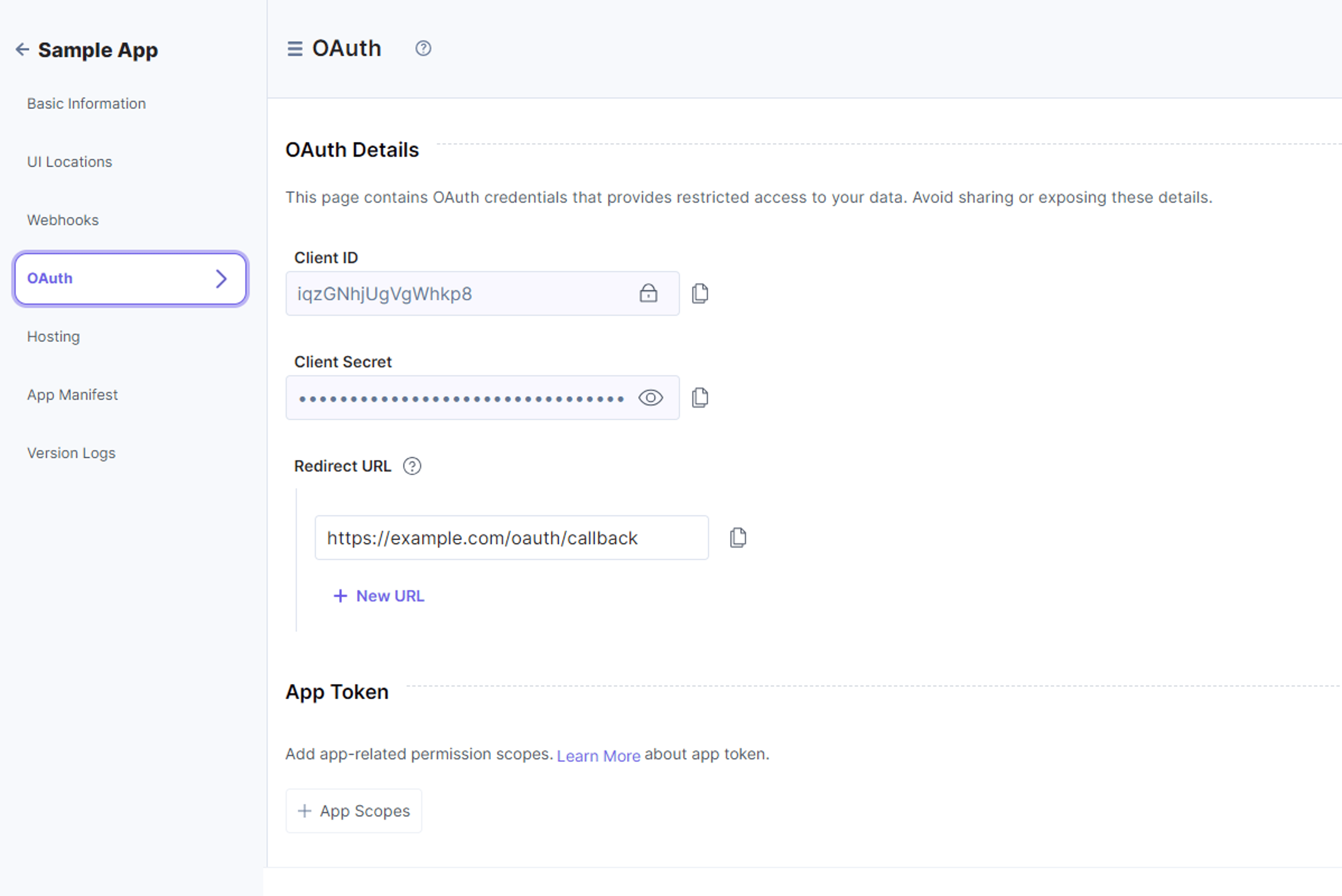Click the Sample App title
This screenshot has height=896, width=1342.
(x=98, y=50)
